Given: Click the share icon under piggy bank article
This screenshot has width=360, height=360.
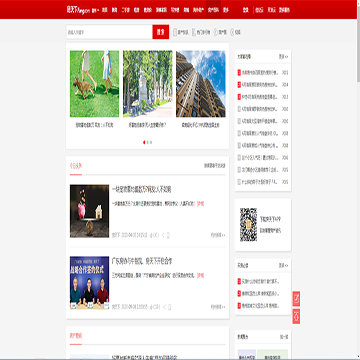Looking at the screenshot, I should 163,235.
